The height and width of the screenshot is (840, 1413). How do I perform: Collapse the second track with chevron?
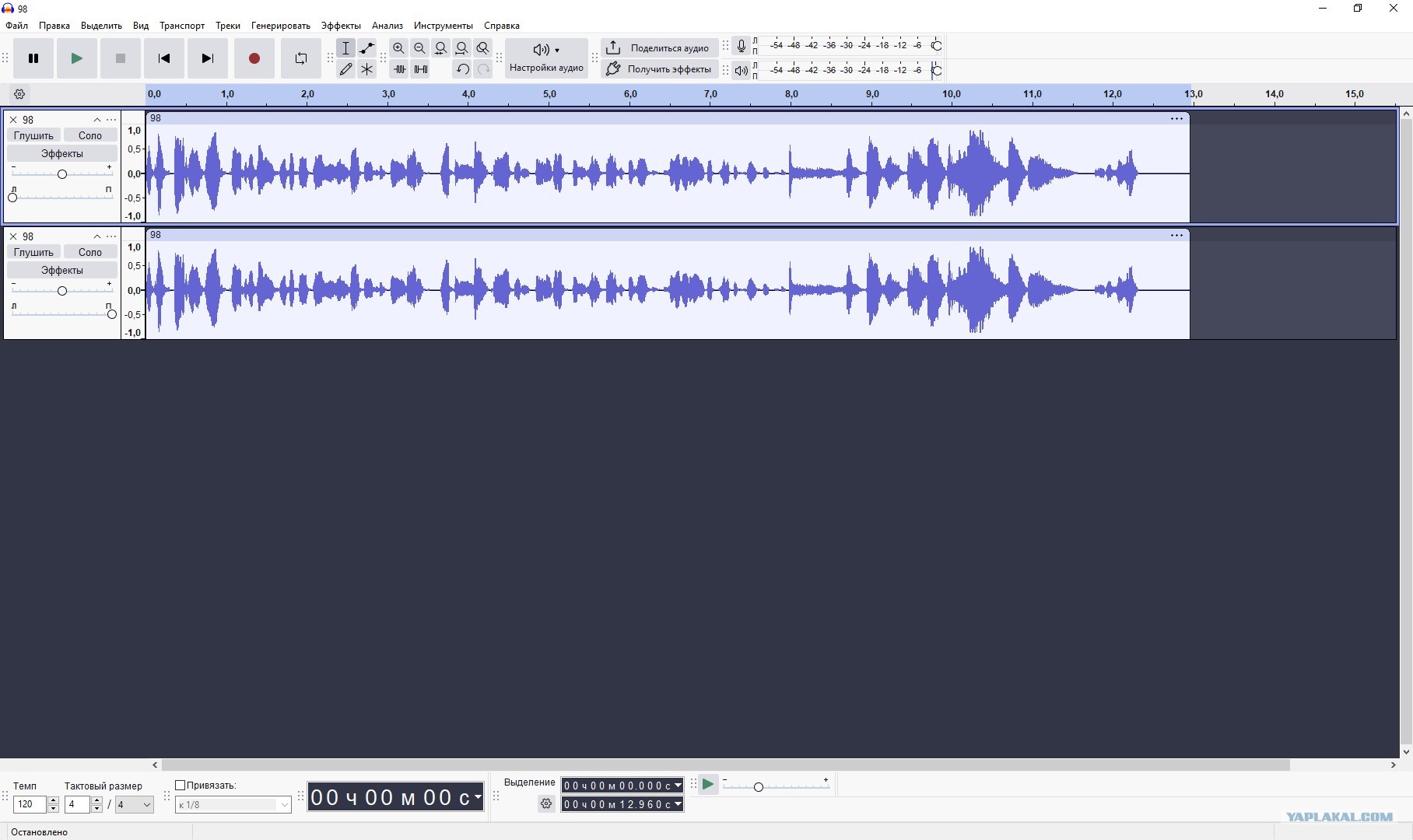click(x=97, y=236)
